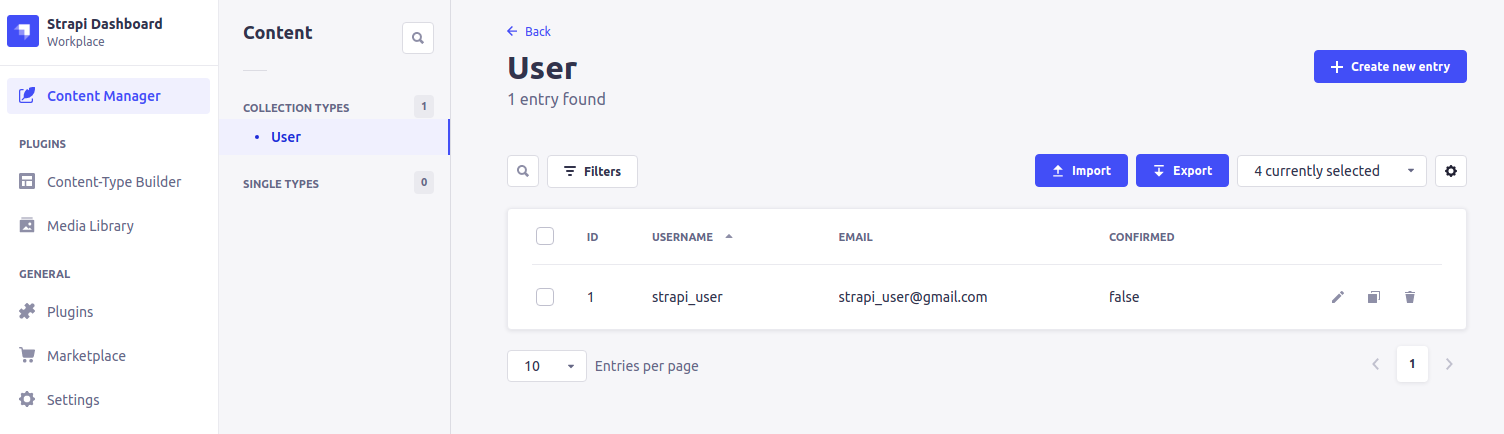
Task: Check the strapi_user row checkbox
Action: (x=545, y=297)
